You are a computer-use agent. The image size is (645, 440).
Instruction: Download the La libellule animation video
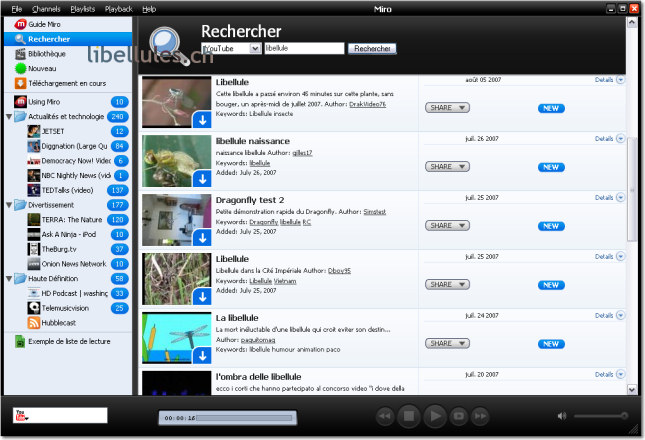pos(202,356)
